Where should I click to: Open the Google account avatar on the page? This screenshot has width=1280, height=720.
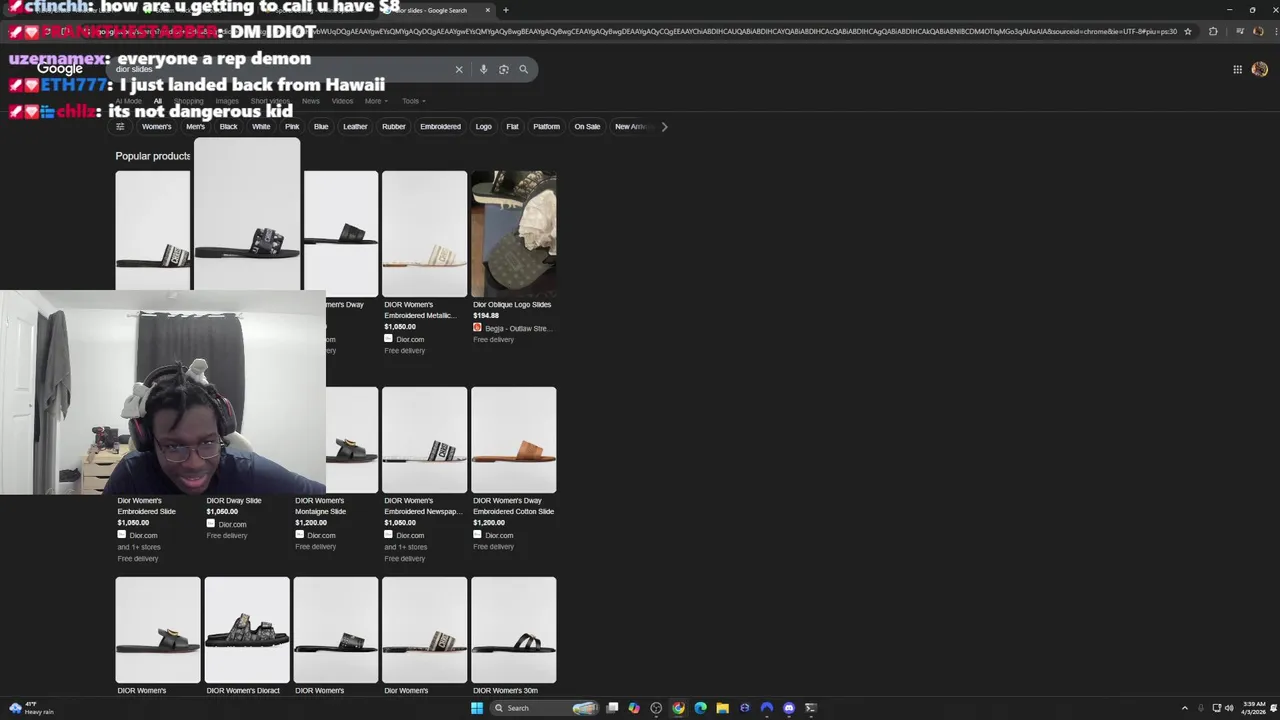pos(1260,69)
